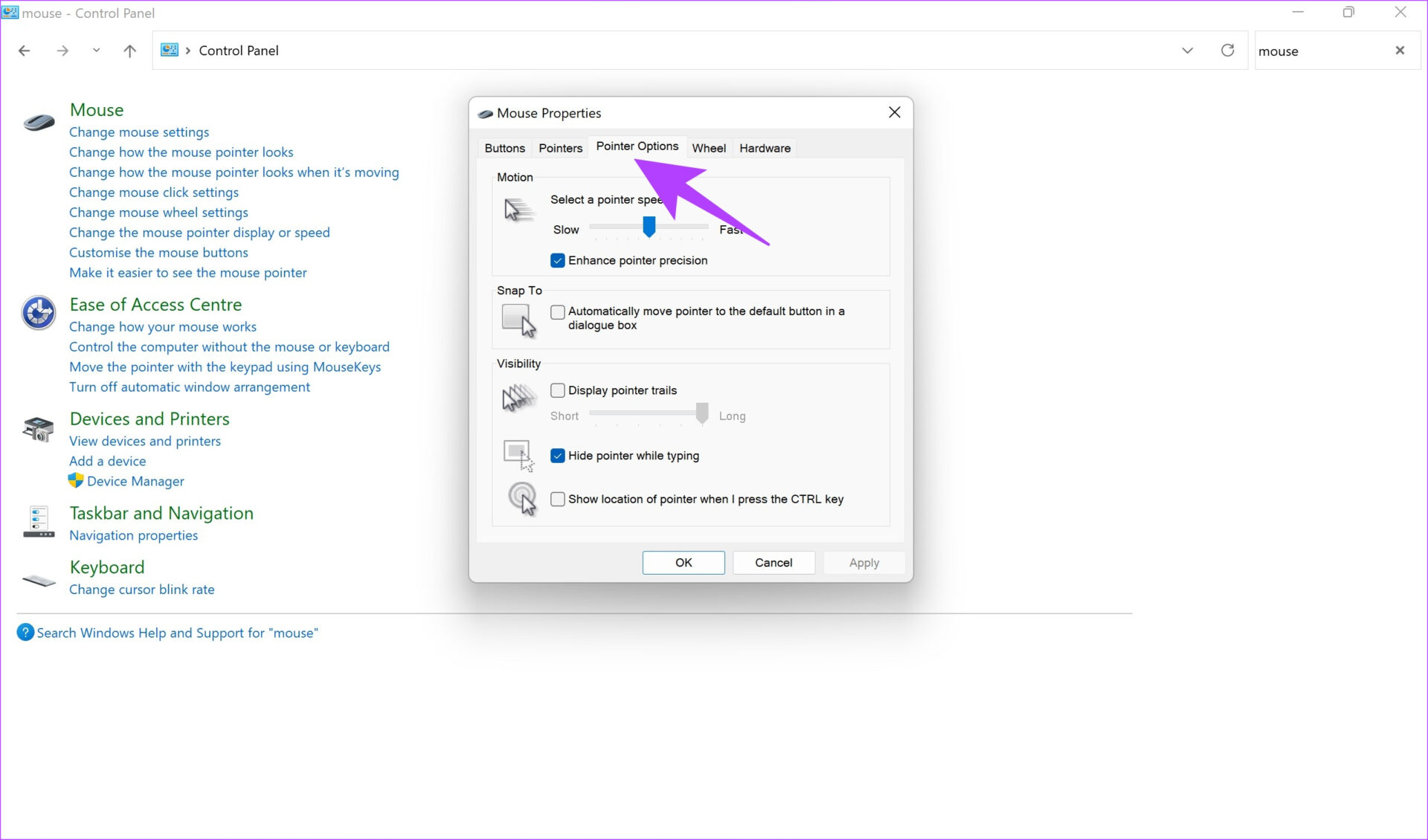Open the Device Manager link
The image size is (1428, 840).
135,482
